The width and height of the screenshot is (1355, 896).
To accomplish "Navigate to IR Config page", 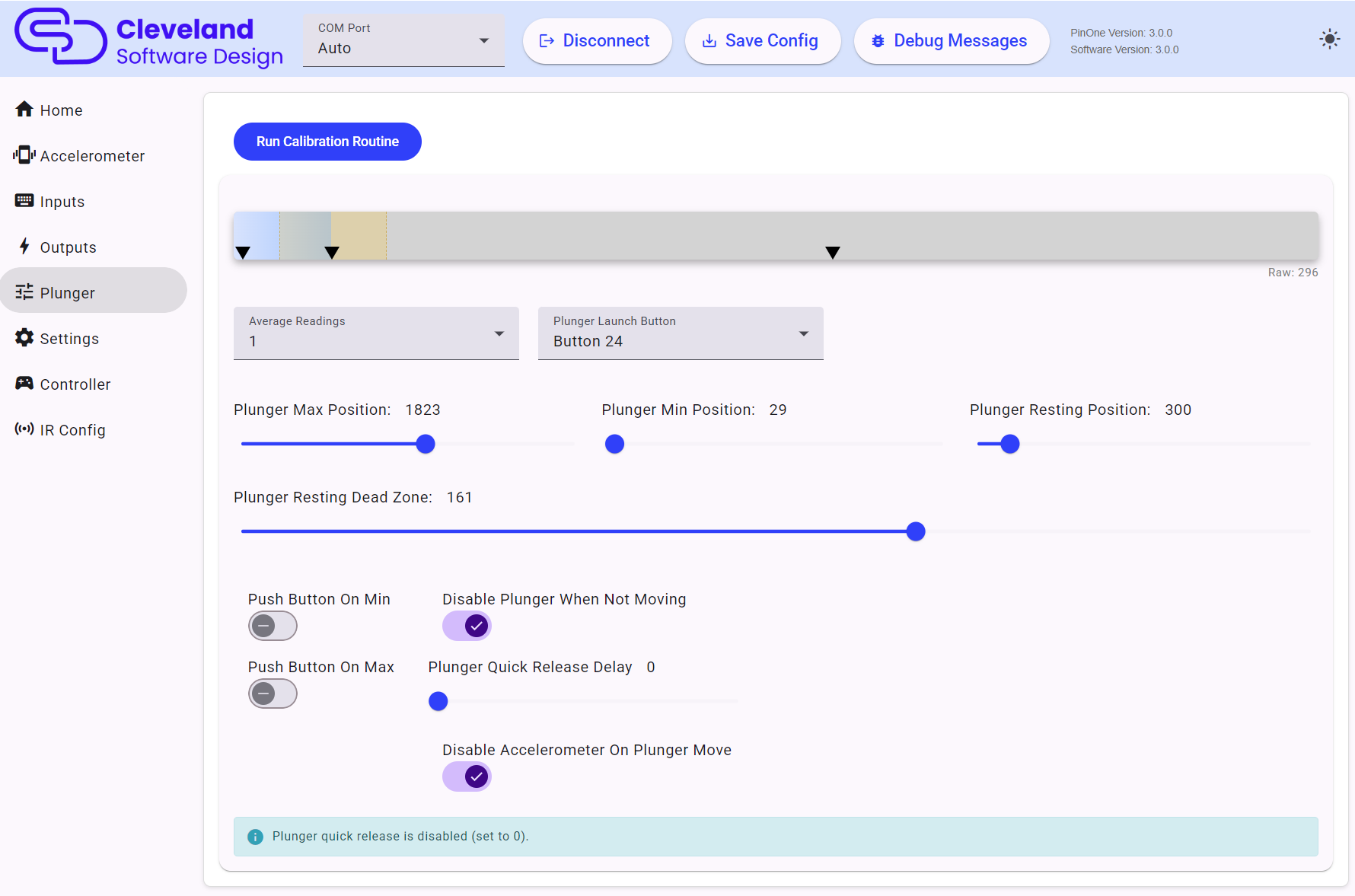I will click(x=93, y=430).
